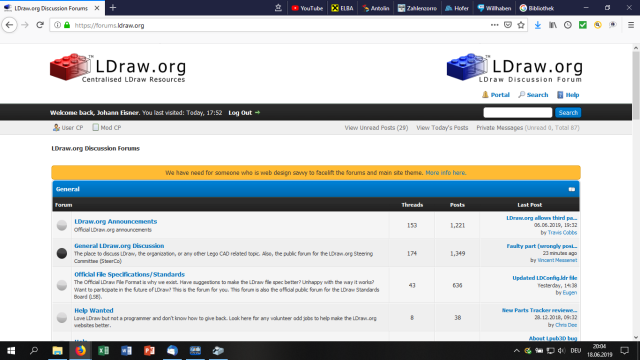640x360 pixels.
Task: Open the page actions three-dot menu
Action: 494,25
